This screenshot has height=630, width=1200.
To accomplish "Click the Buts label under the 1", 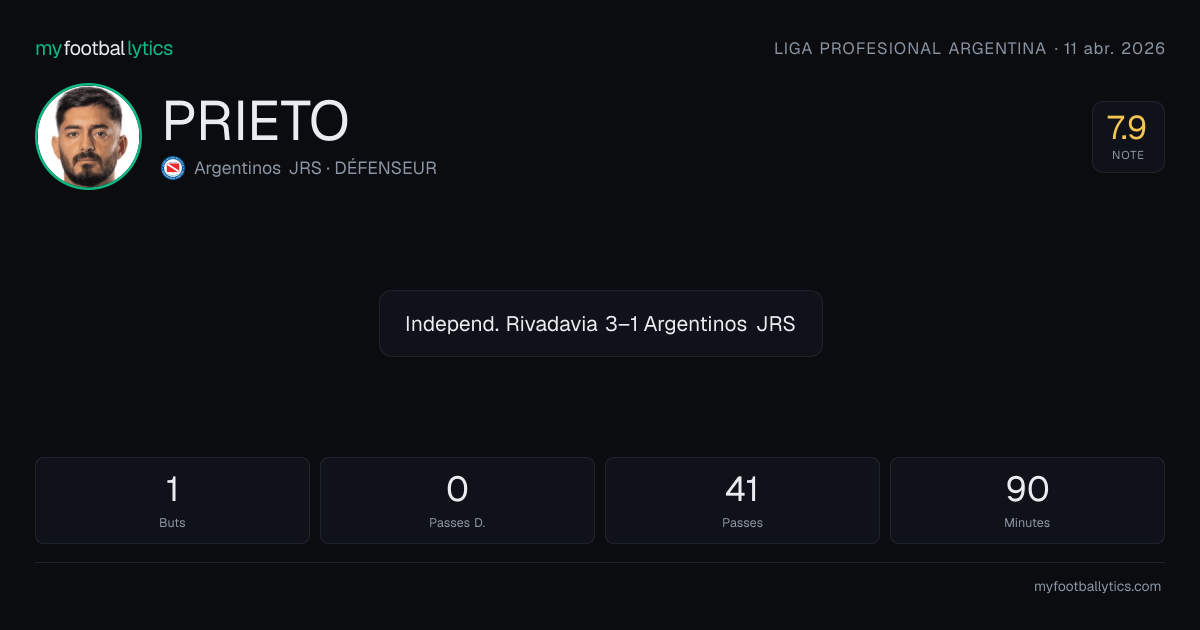I will coord(172,523).
